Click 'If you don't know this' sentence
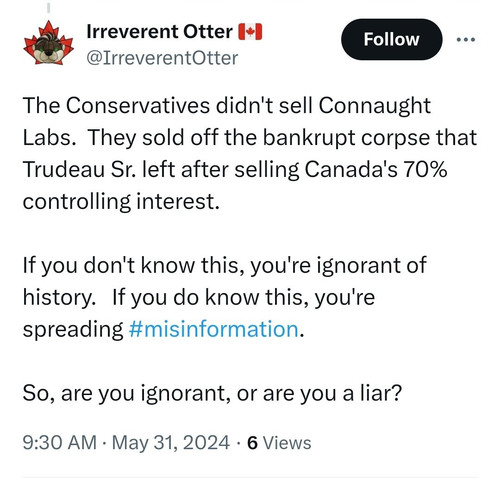Screen dimensions: 500x478 click(132, 266)
